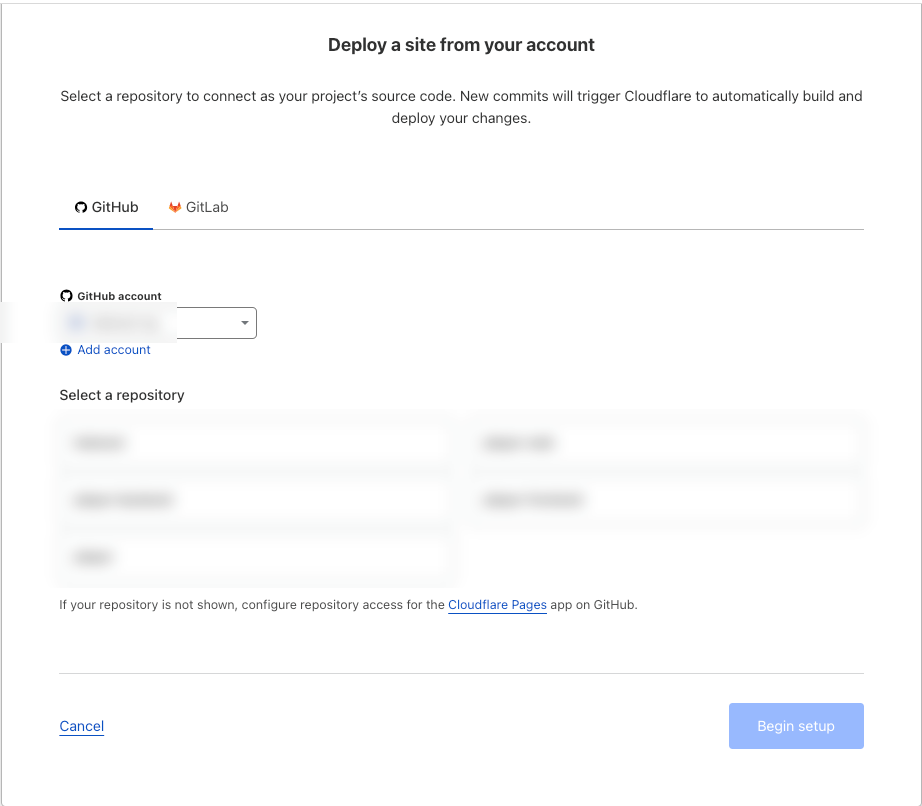Select the last repository at the bottom of the list
This screenshot has height=806, width=922.
coord(253,556)
